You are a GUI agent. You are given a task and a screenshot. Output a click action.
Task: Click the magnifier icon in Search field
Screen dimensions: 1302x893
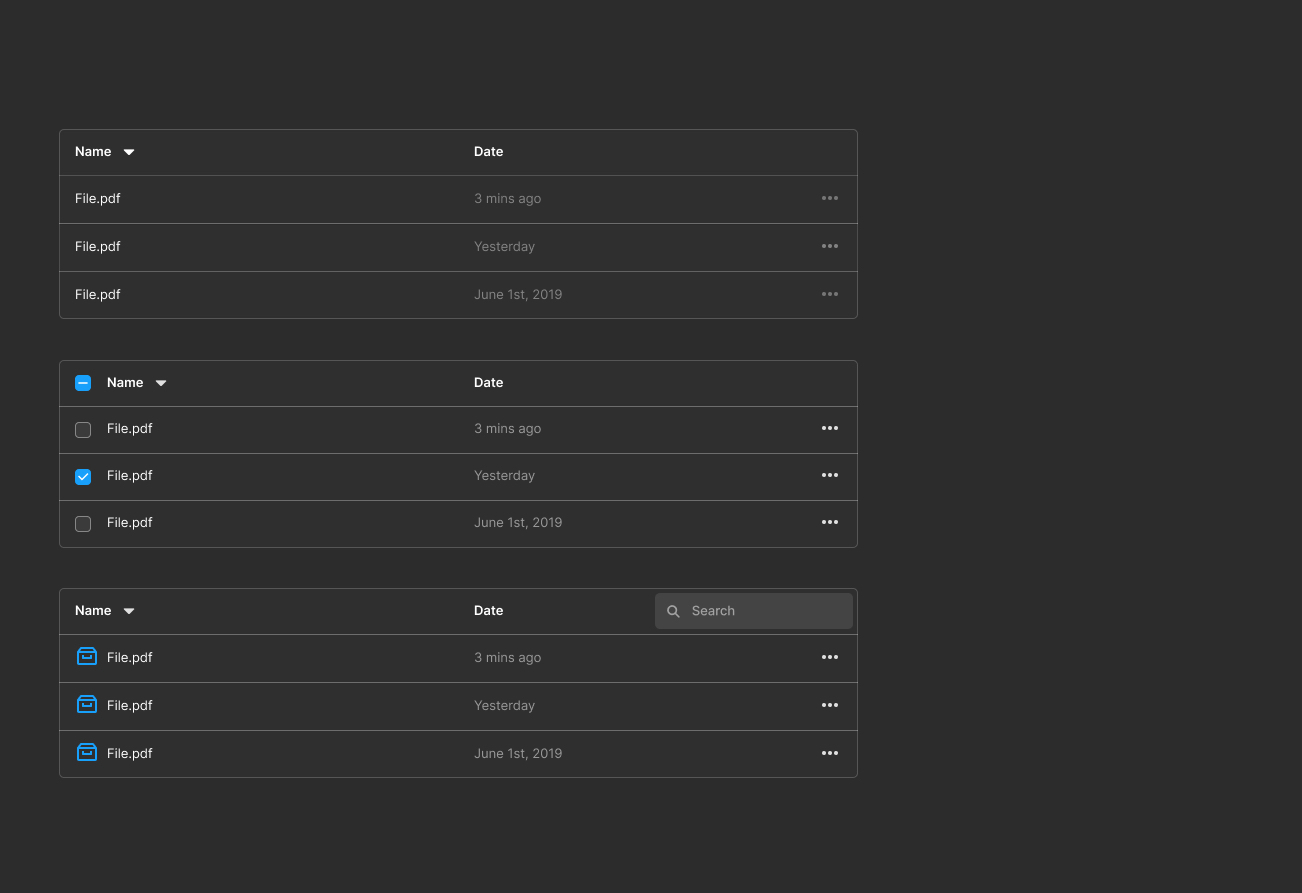[673, 611]
